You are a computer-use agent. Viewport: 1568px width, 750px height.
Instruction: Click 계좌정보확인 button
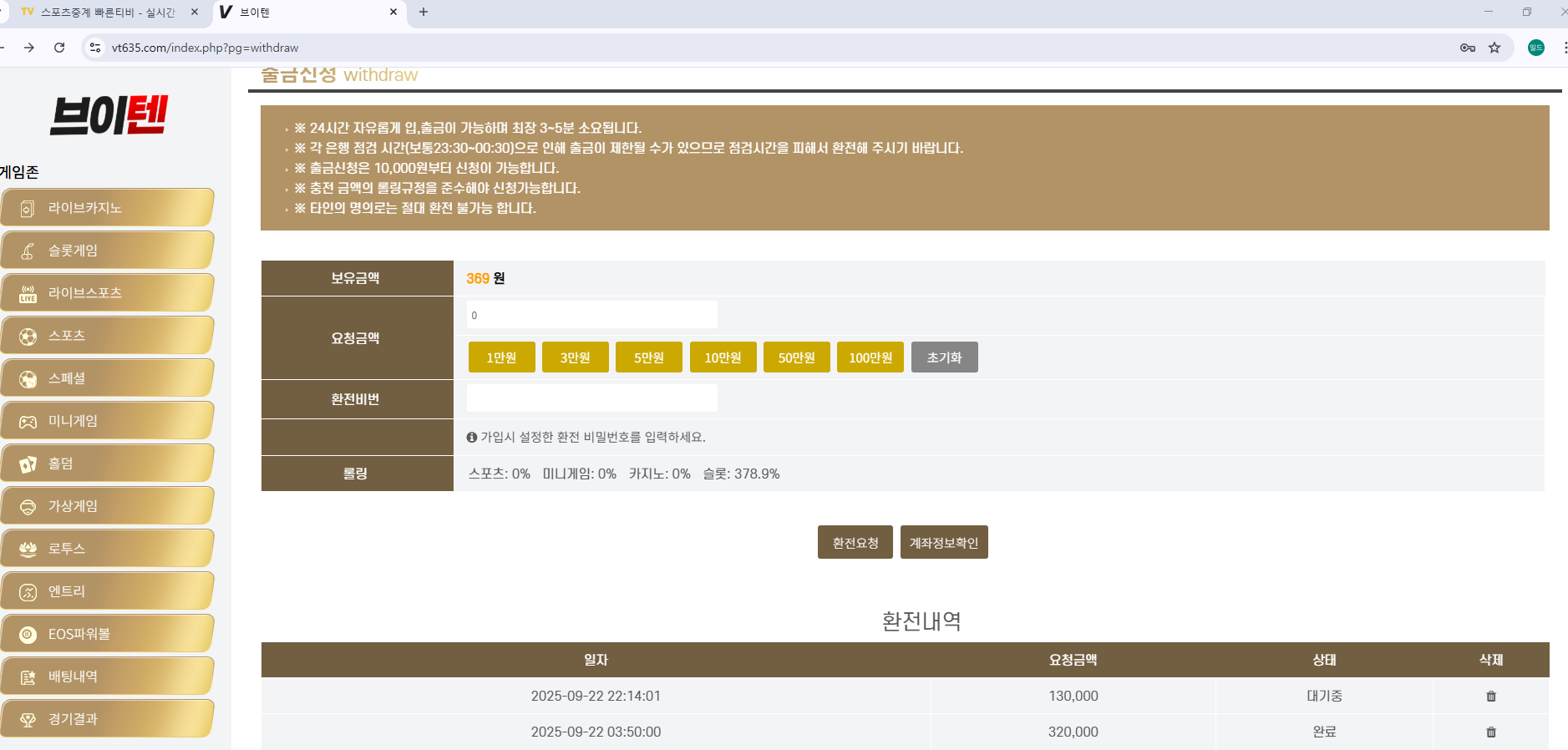coord(944,542)
